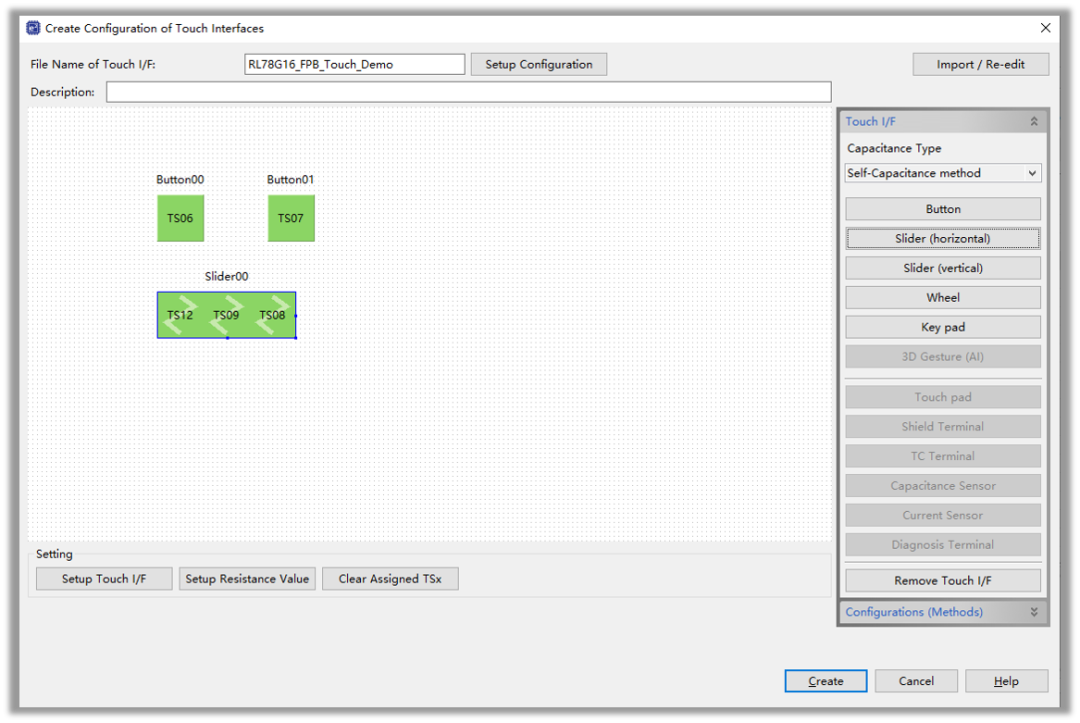Add a Wheel touch interface

tap(942, 298)
